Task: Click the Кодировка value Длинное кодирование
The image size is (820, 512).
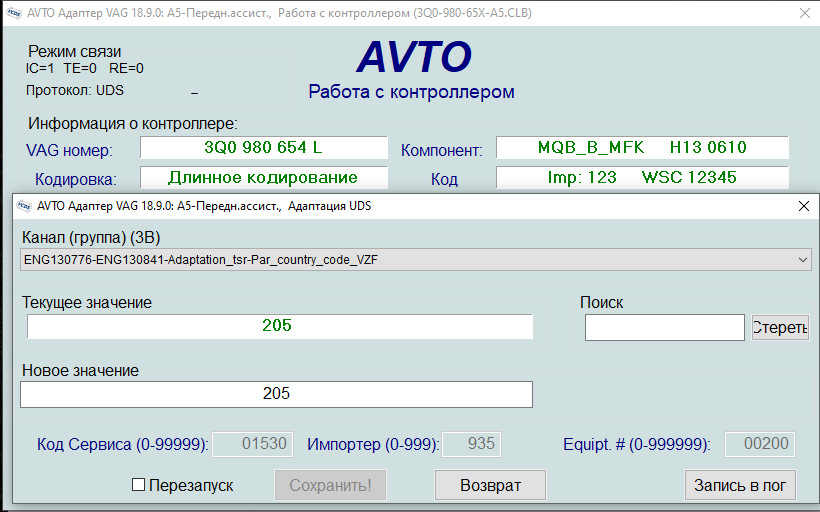Action: [x=264, y=177]
